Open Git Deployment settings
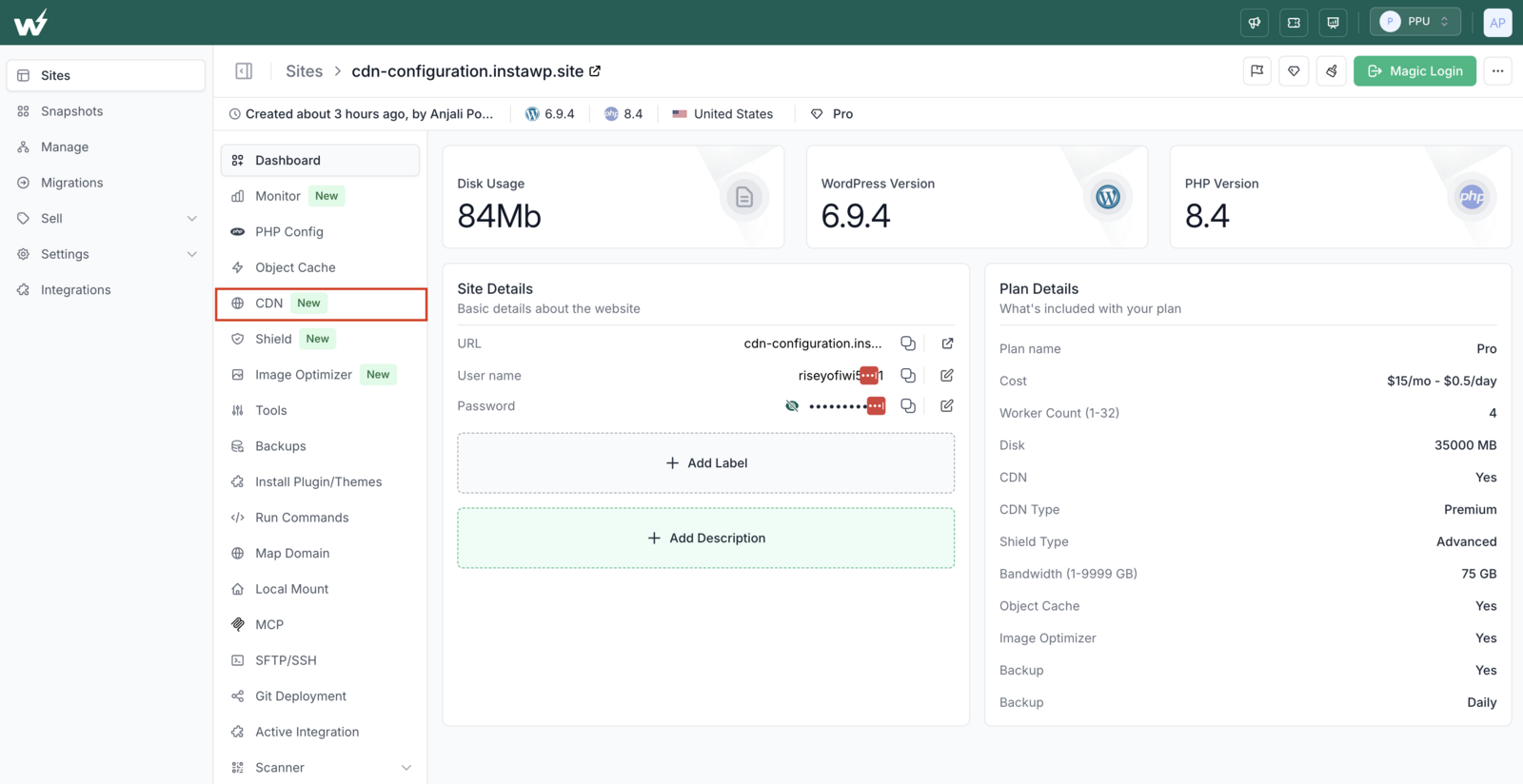The image size is (1523, 784). tap(320, 696)
